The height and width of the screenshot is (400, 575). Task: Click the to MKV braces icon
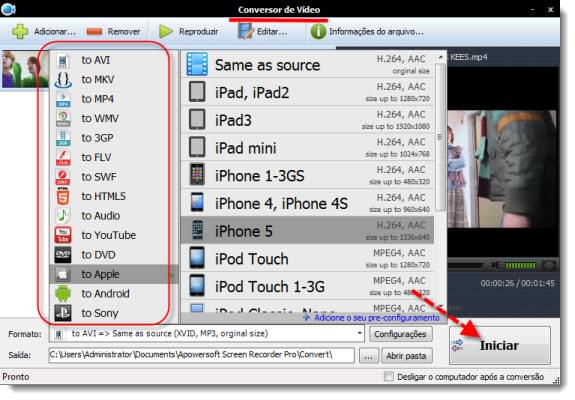pos(63,80)
